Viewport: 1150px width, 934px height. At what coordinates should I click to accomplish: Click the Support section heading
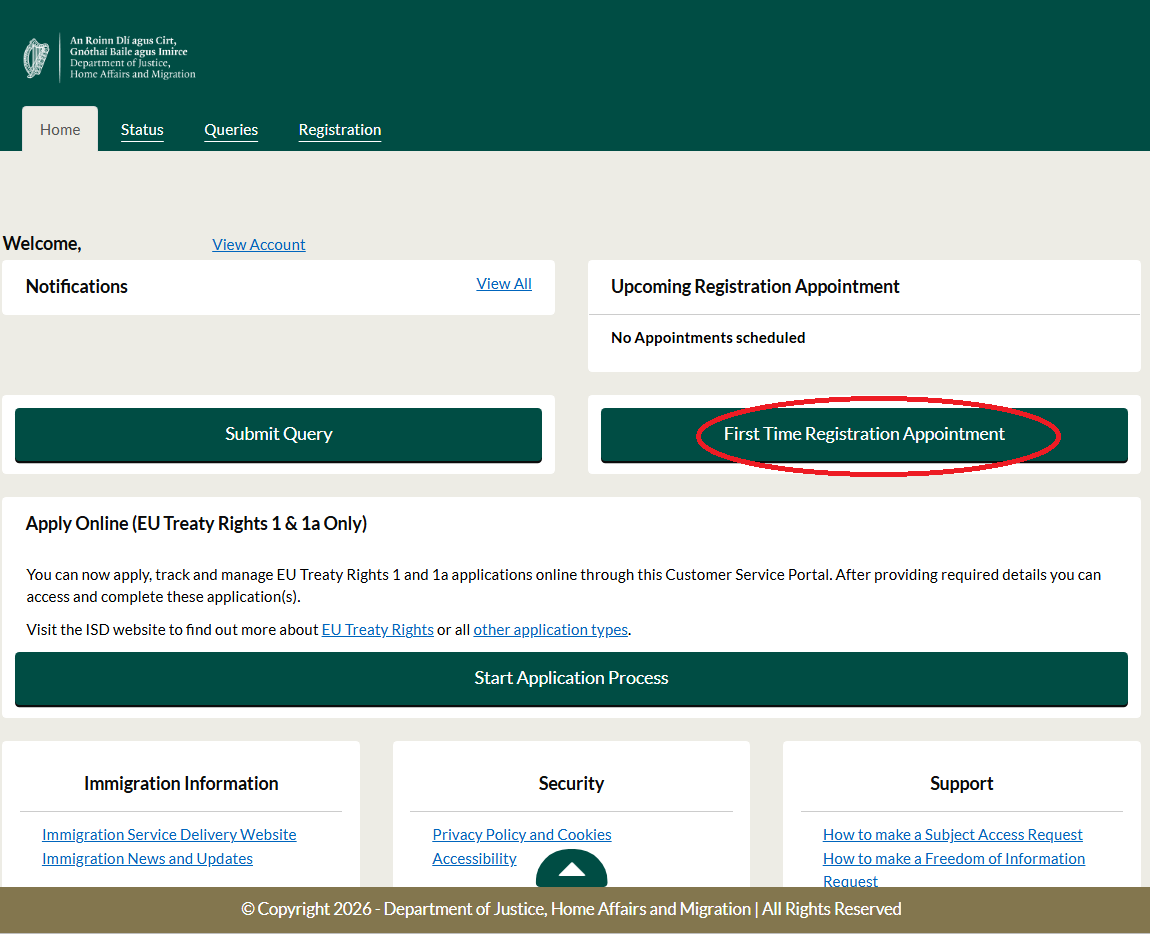962,784
